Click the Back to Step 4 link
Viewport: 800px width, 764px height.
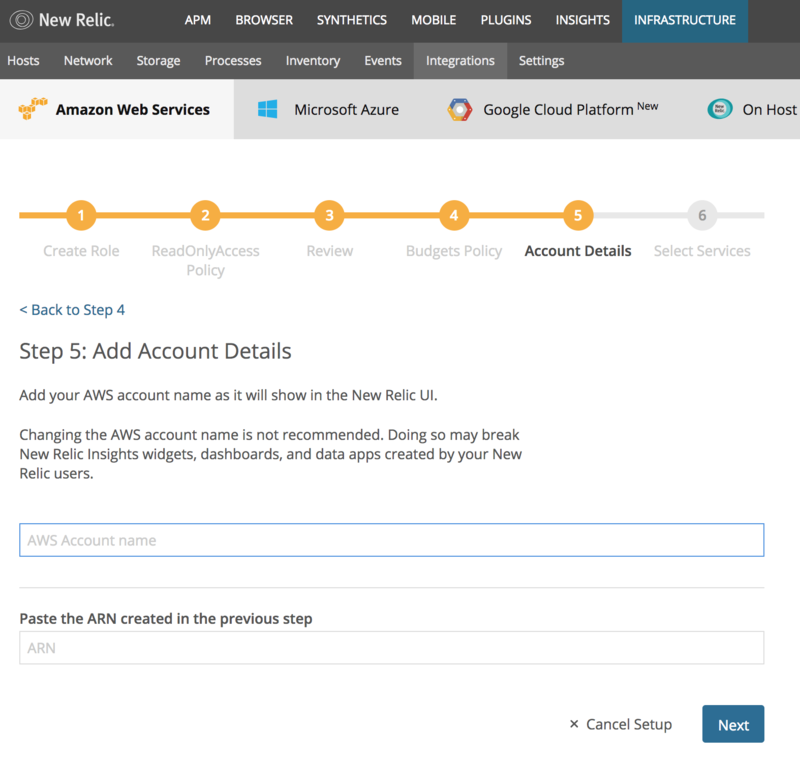pyautogui.click(x=72, y=310)
